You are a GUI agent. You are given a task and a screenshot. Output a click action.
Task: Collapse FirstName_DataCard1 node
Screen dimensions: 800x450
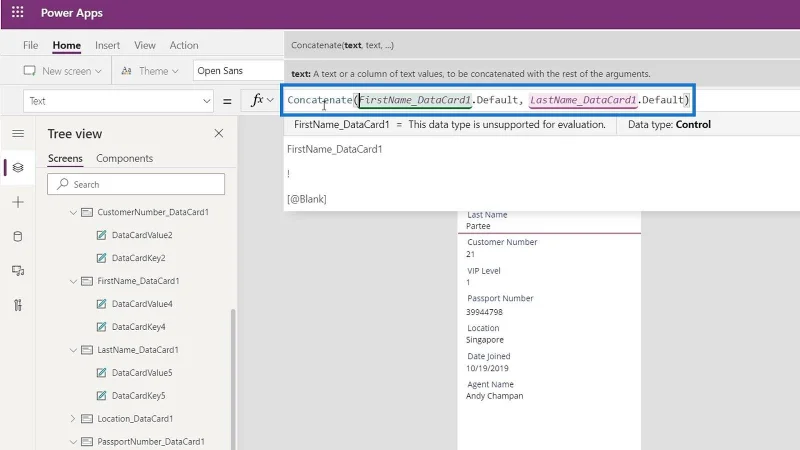(x=73, y=281)
